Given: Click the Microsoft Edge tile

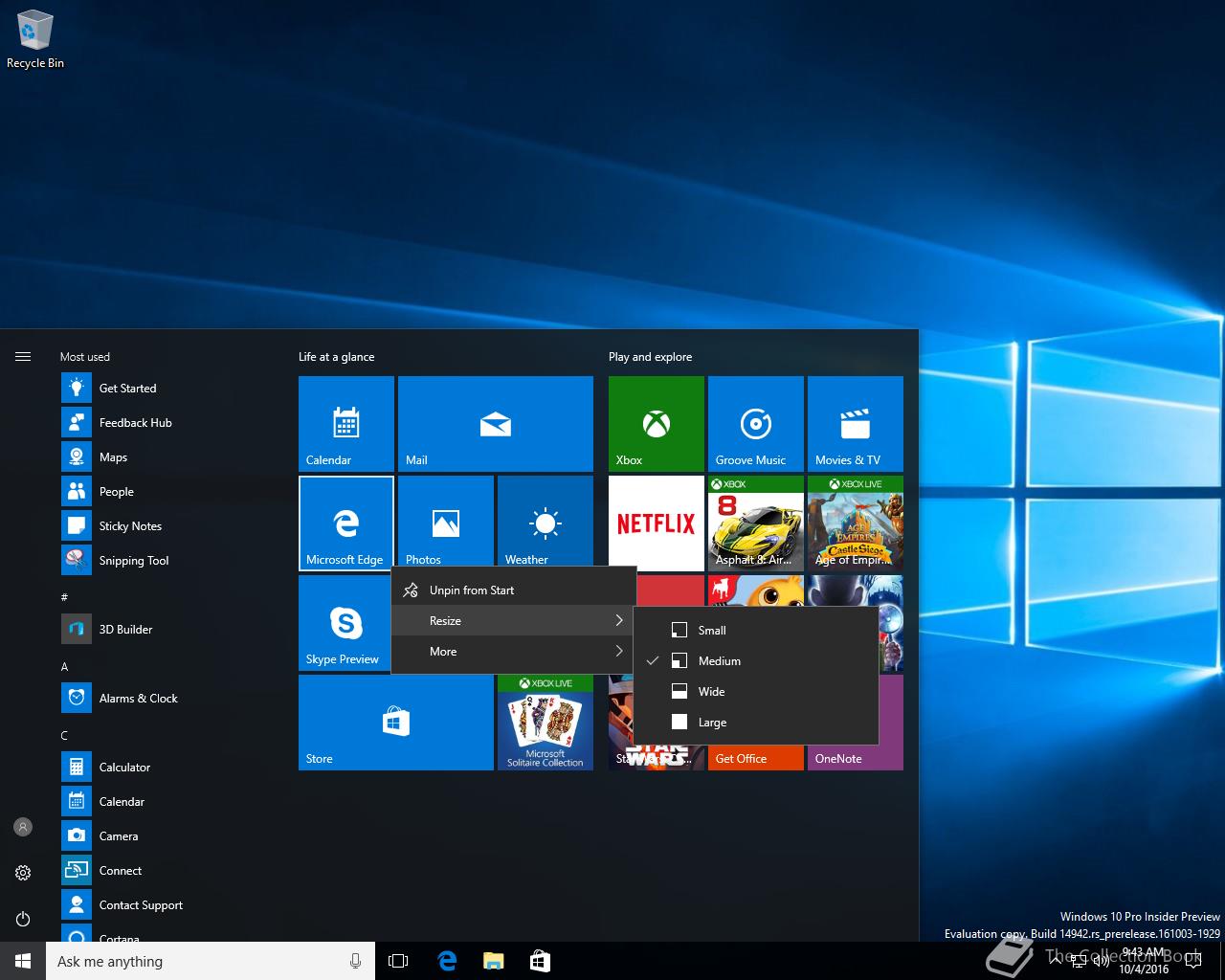Looking at the screenshot, I should pos(346,523).
